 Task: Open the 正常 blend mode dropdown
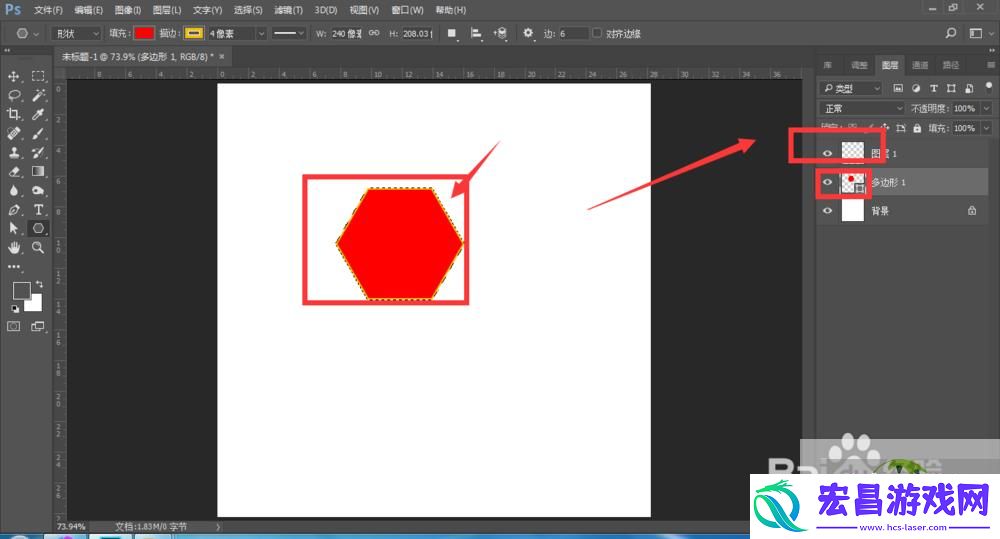pyautogui.click(x=862, y=108)
